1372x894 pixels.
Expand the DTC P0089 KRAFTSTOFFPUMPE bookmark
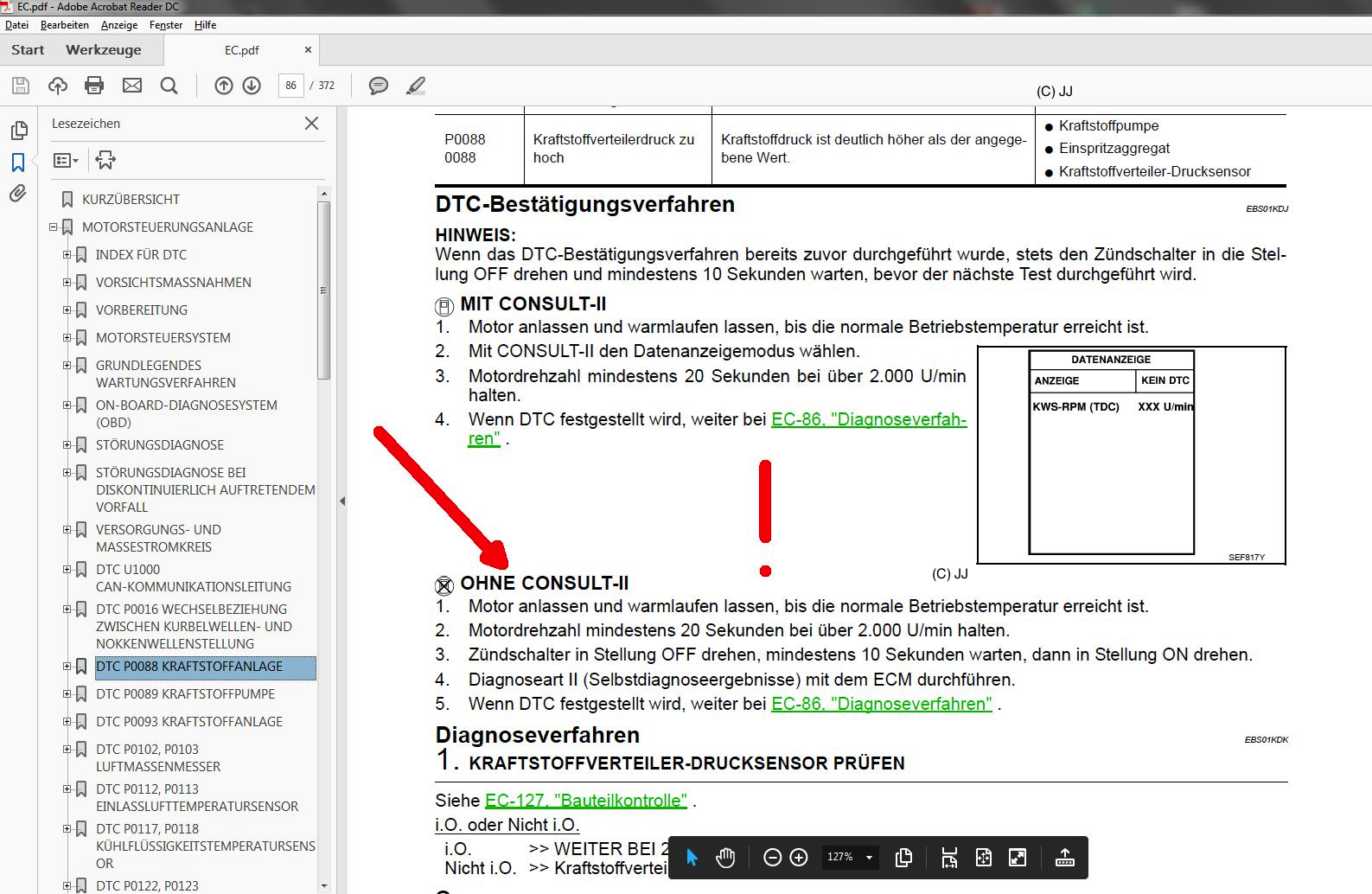click(67, 693)
